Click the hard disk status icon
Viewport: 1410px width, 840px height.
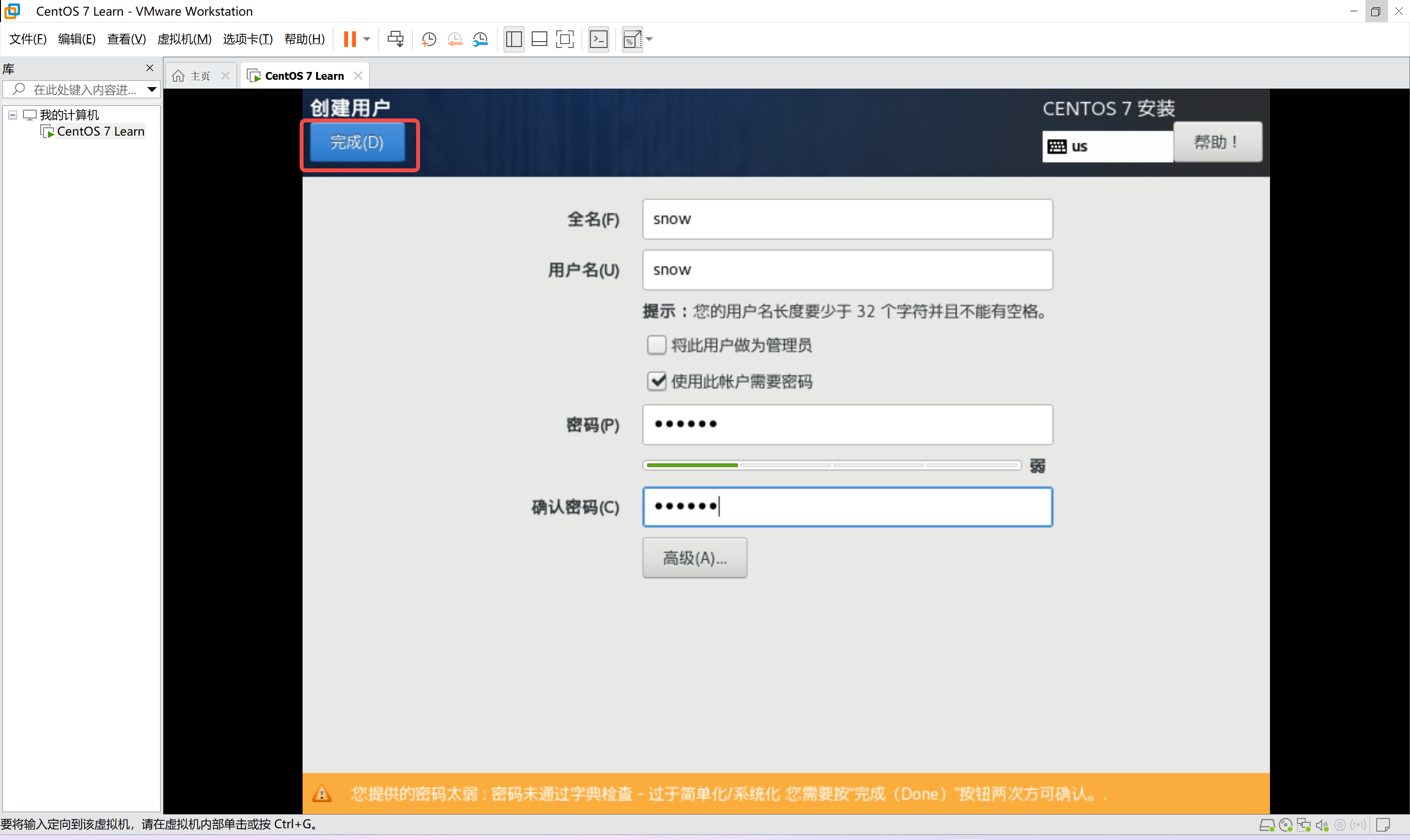(x=1266, y=825)
